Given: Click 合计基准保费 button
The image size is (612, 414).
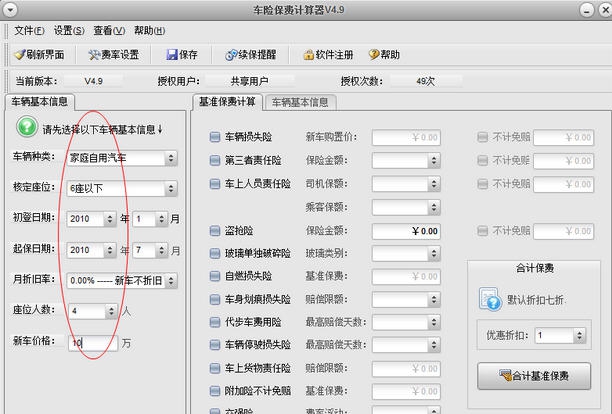Looking at the screenshot, I should click(534, 376).
